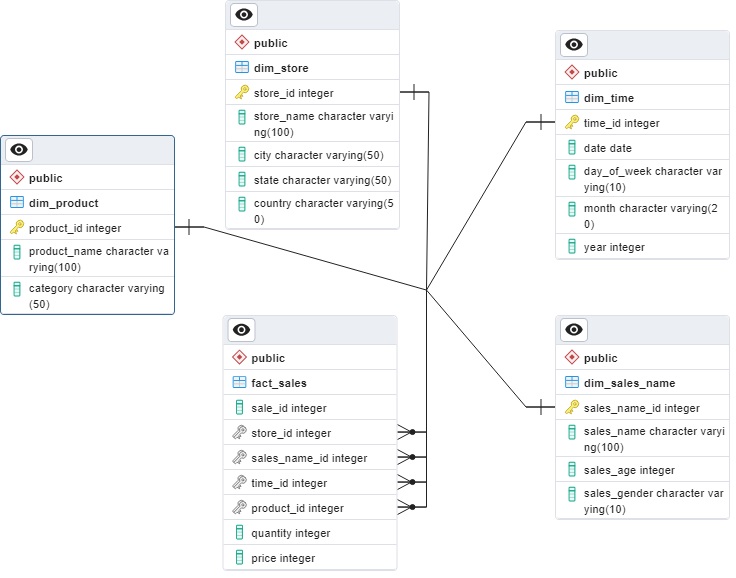Toggle eye icon on dim_product table
Screen dimensions: 736x578
[19, 150]
